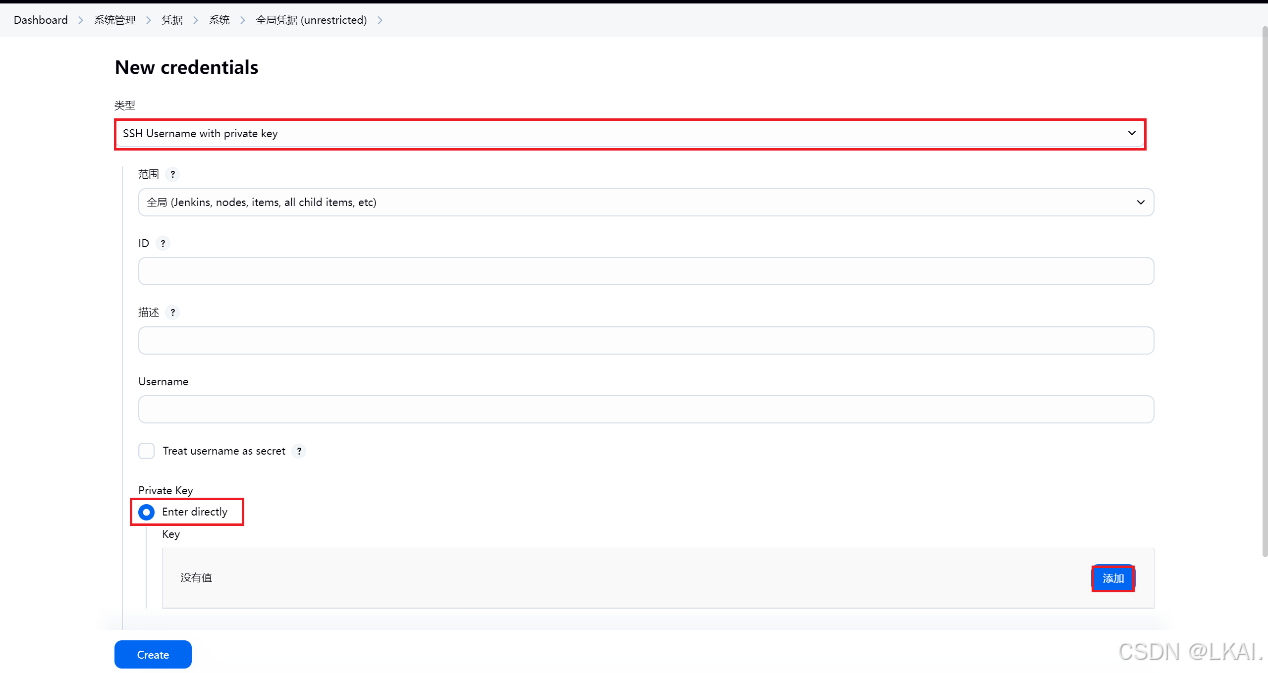Viewport: 1268px width, 673px height.
Task: Open the 系统管理 breadcrumb item
Action: tap(114, 19)
